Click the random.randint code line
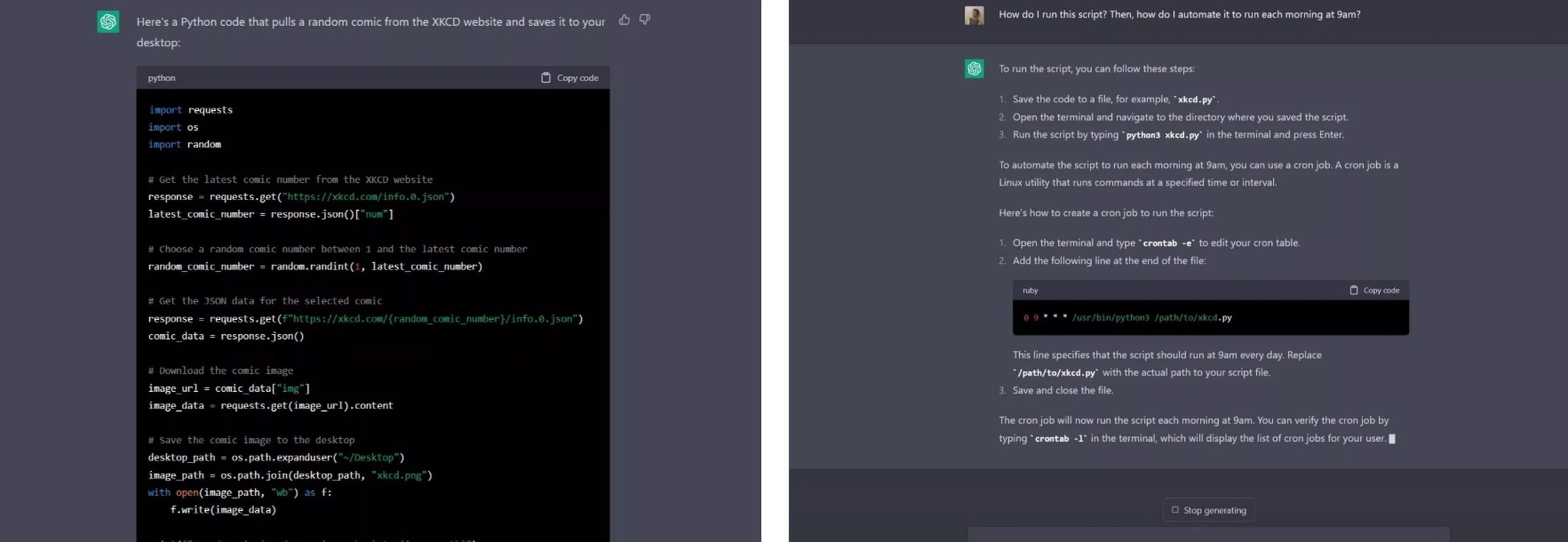Screen dimensions: 1568x542 point(315,266)
